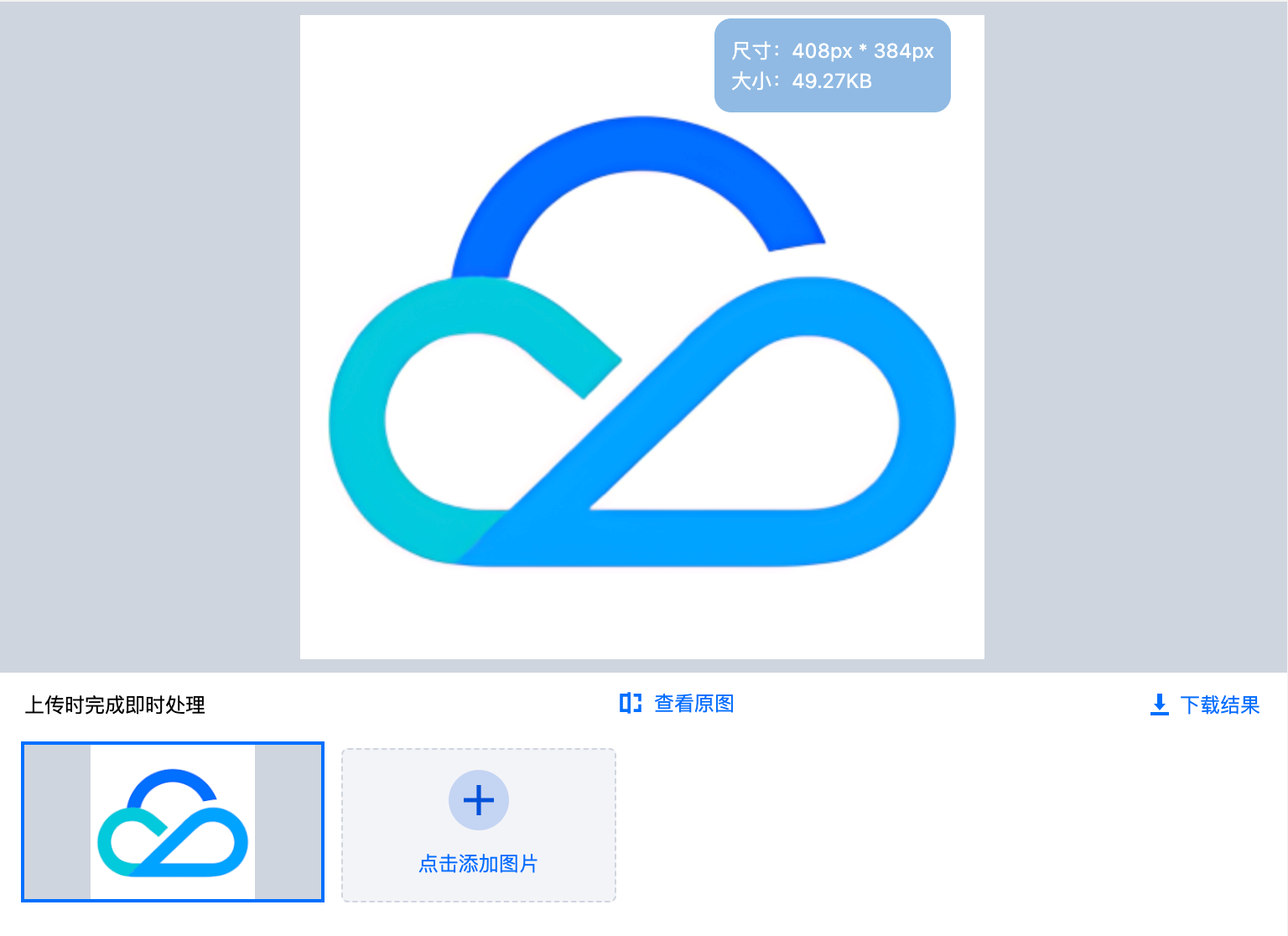
Task: Click the file size text 49.27KB
Action: click(832, 81)
